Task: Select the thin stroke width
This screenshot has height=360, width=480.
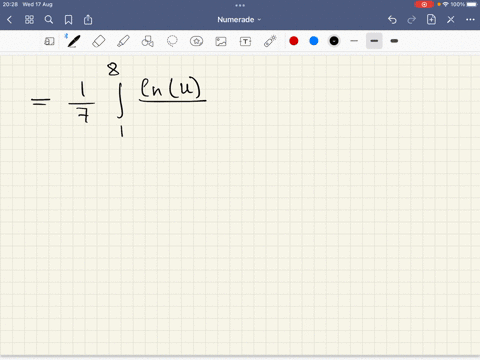Action: [354, 41]
